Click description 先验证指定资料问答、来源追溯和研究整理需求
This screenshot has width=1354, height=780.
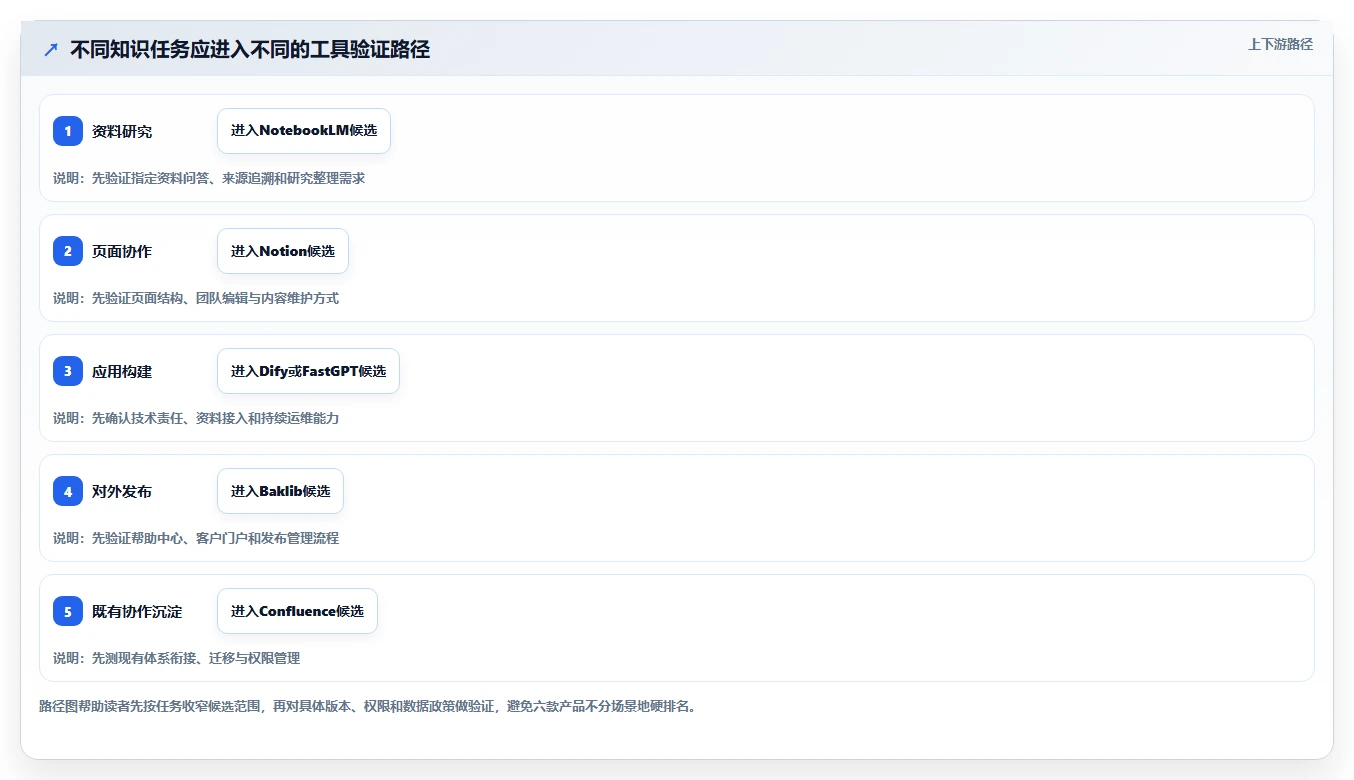(x=228, y=178)
